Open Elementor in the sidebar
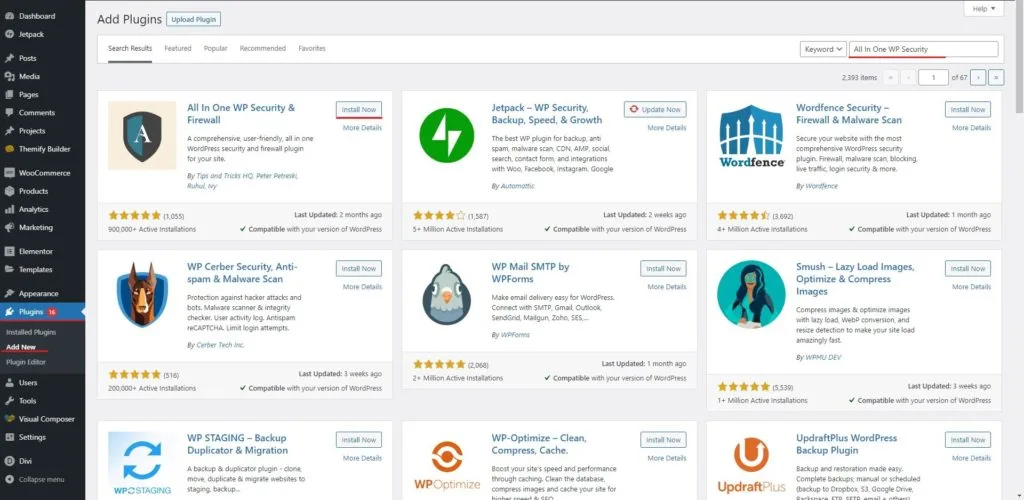The image size is (1024, 500). pyautogui.click(x=36, y=251)
